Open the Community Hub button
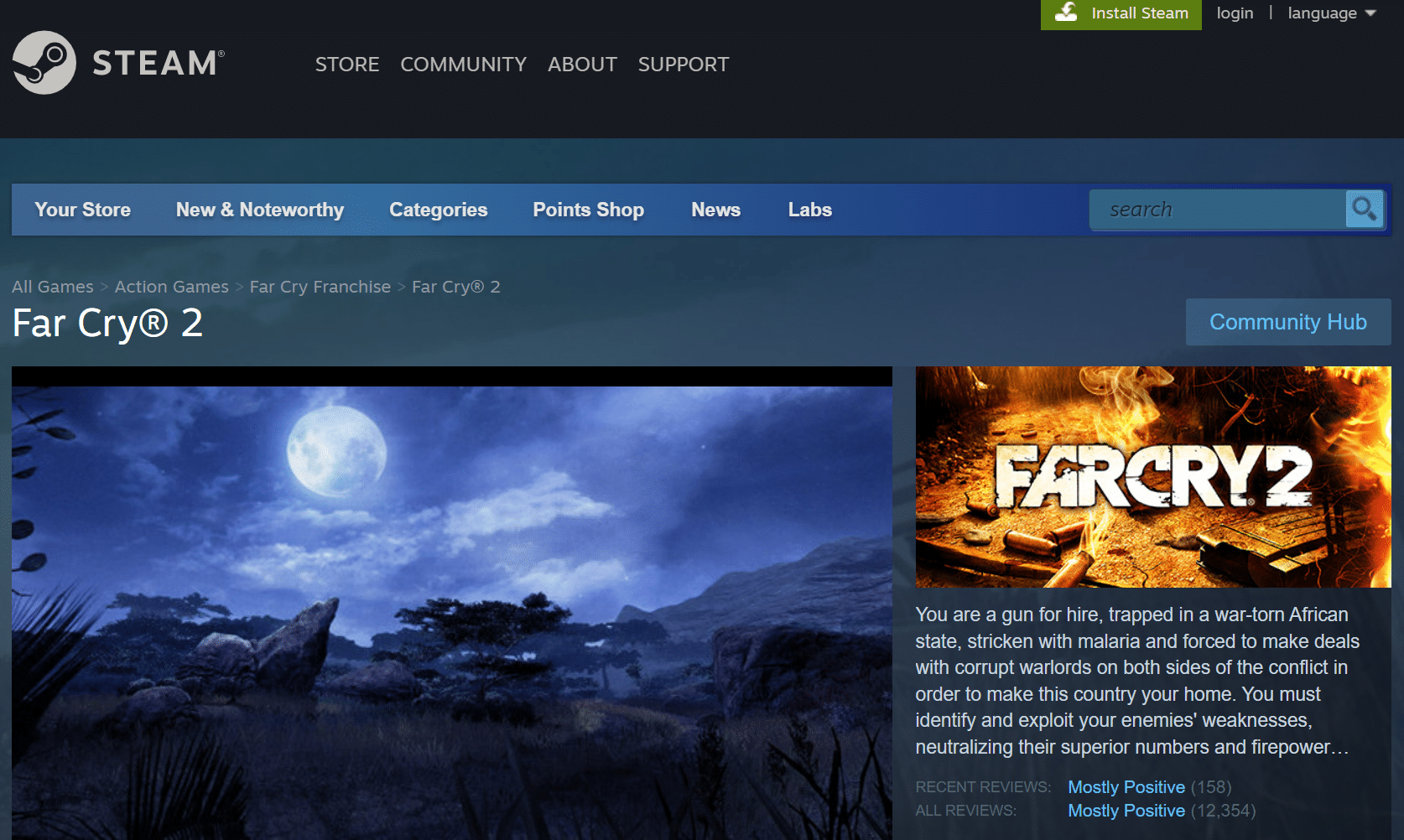1404x840 pixels. click(x=1288, y=322)
